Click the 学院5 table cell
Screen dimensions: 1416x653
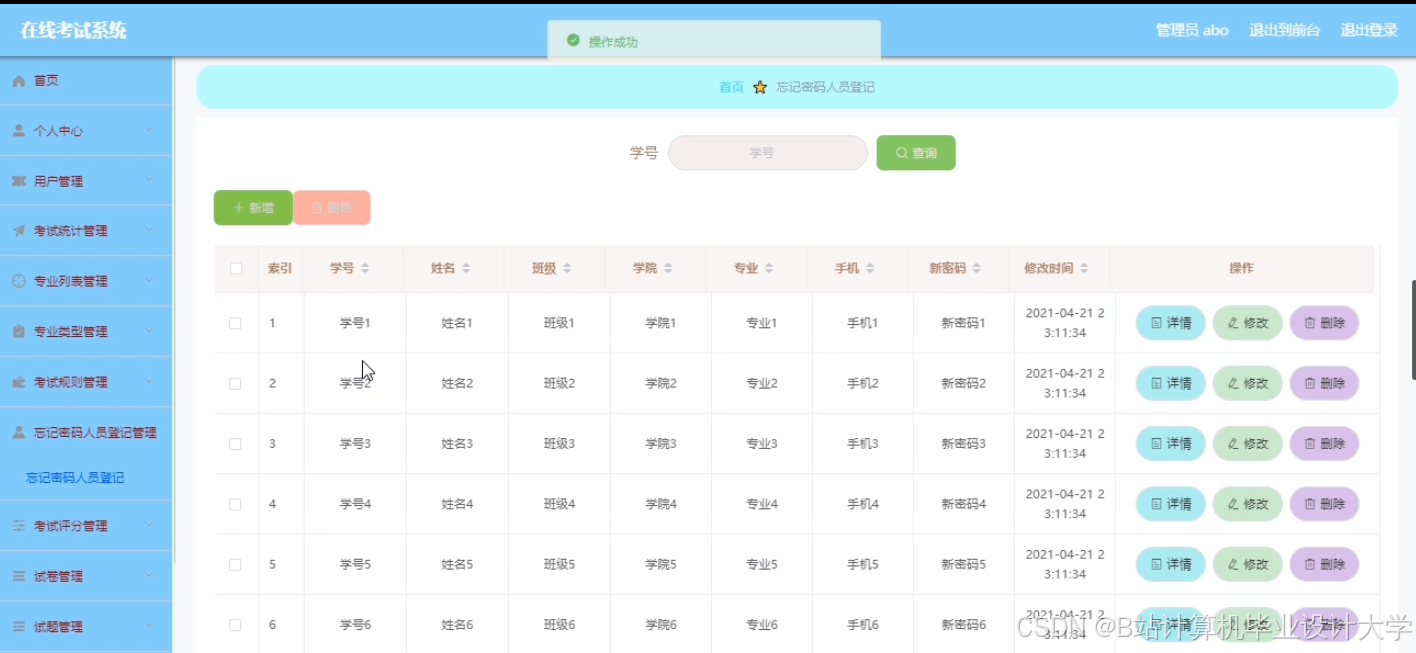pyautogui.click(x=660, y=564)
